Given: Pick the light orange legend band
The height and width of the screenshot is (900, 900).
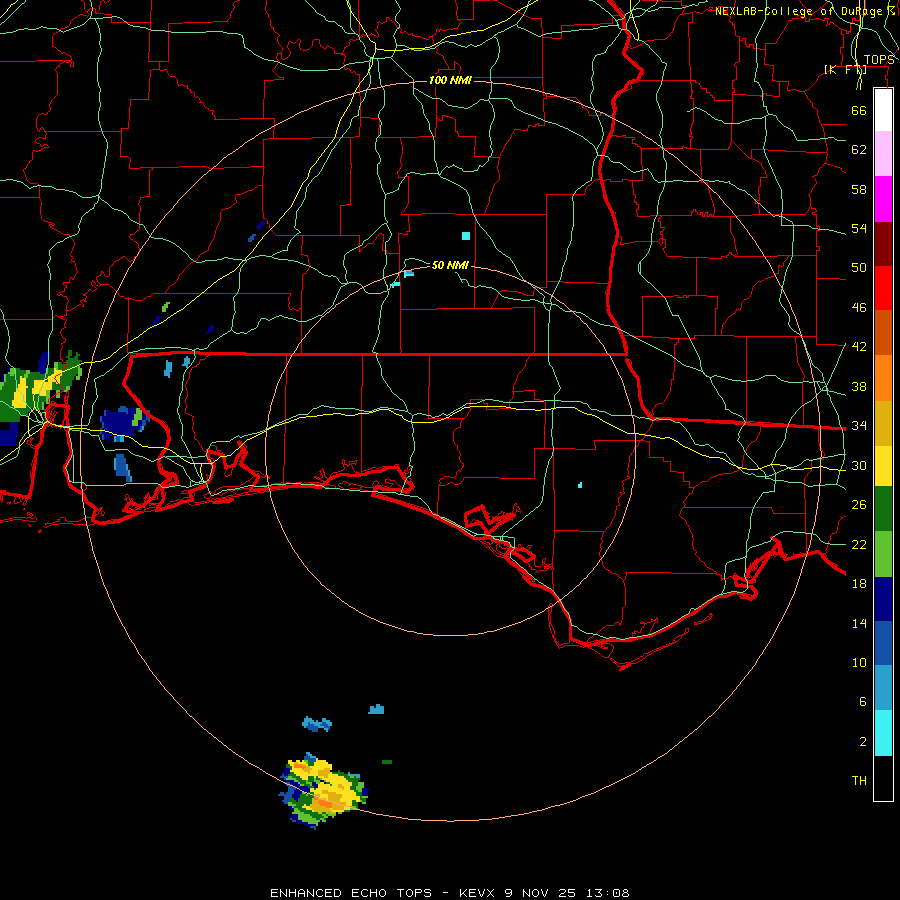Looking at the screenshot, I should 883,378.
